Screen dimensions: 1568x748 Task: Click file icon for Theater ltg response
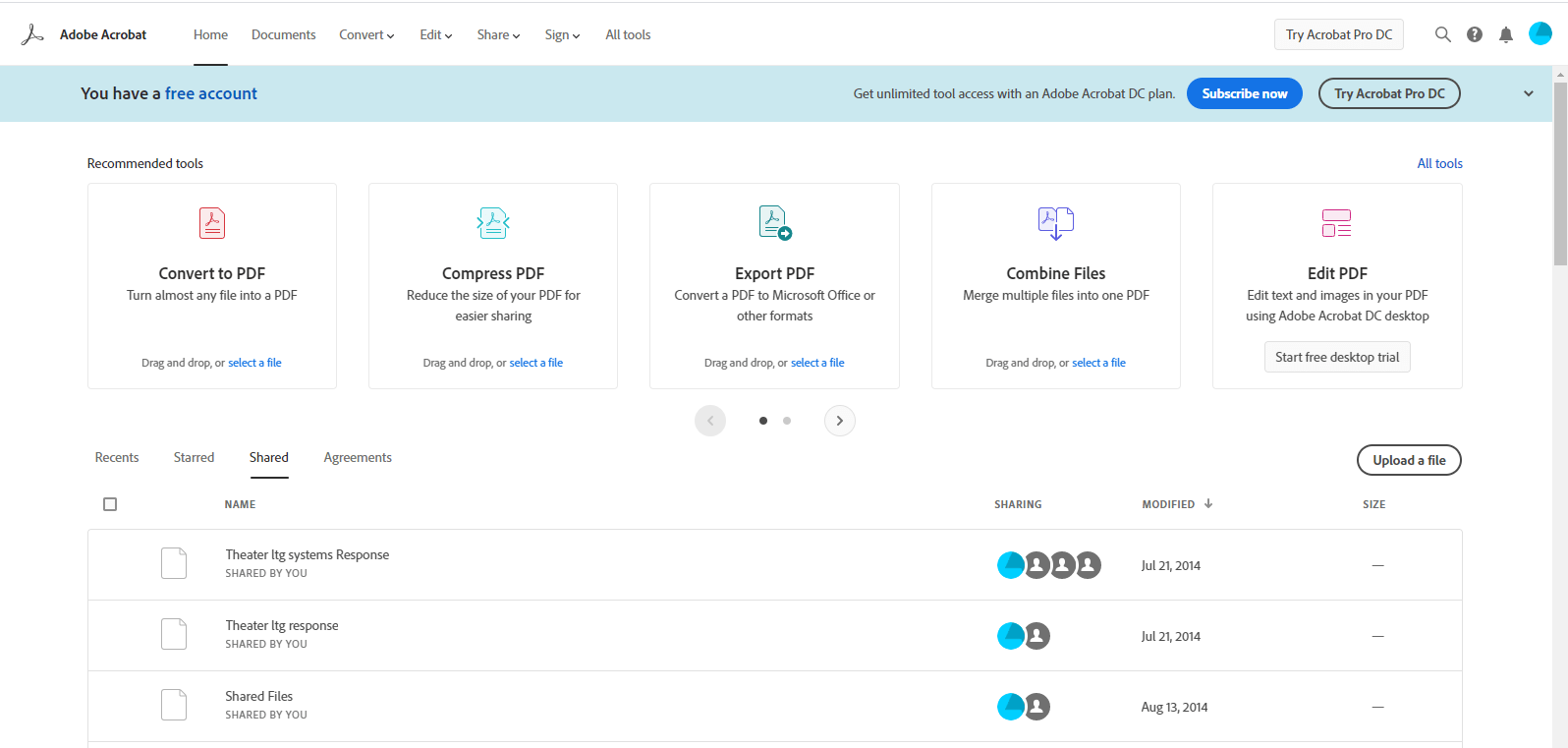(x=174, y=634)
